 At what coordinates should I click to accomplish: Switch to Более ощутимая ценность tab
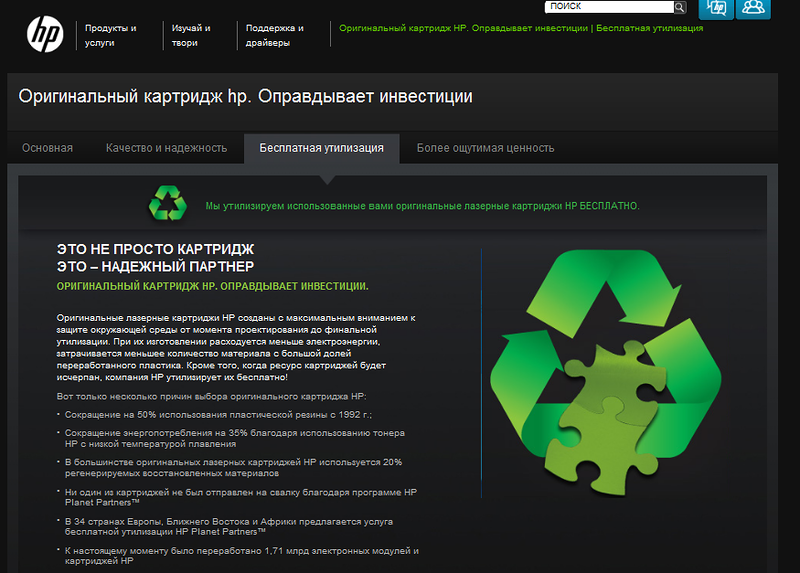[485, 148]
